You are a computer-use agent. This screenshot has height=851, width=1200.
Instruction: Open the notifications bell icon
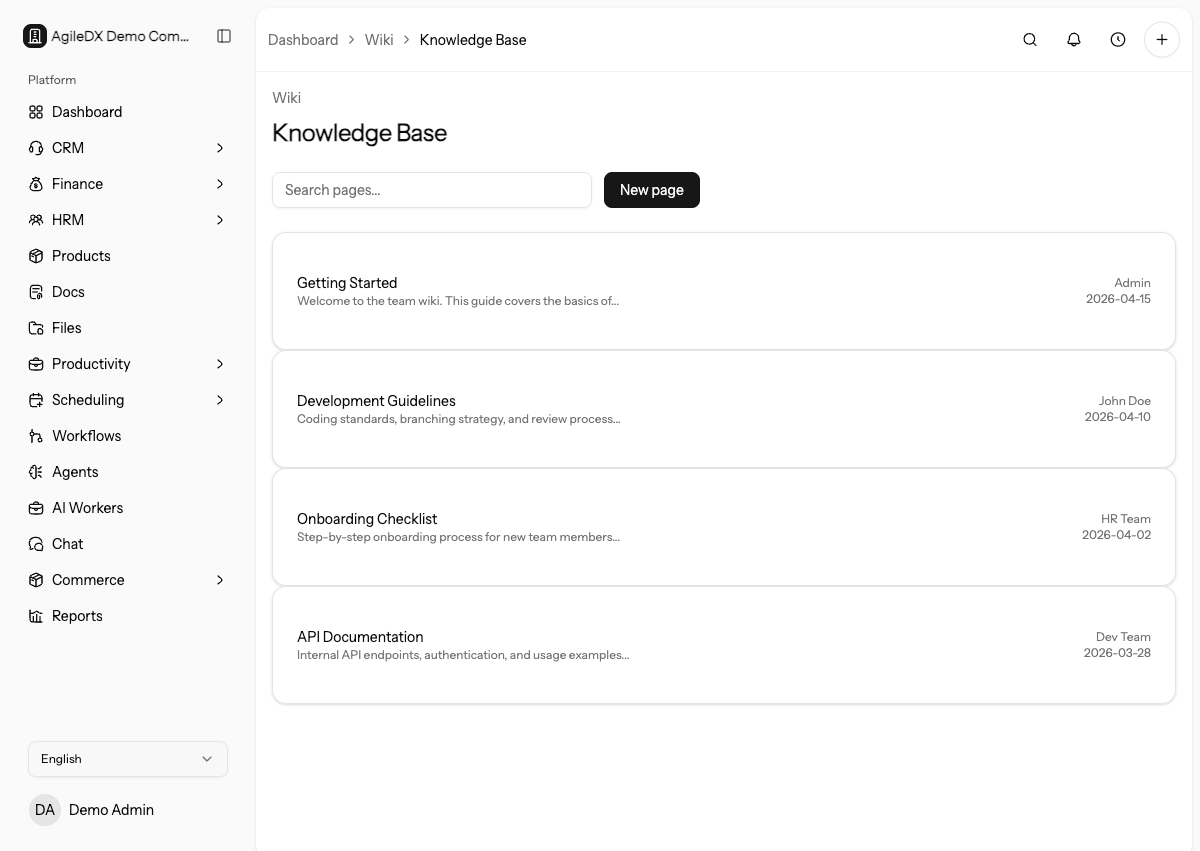coord(1074,40)
